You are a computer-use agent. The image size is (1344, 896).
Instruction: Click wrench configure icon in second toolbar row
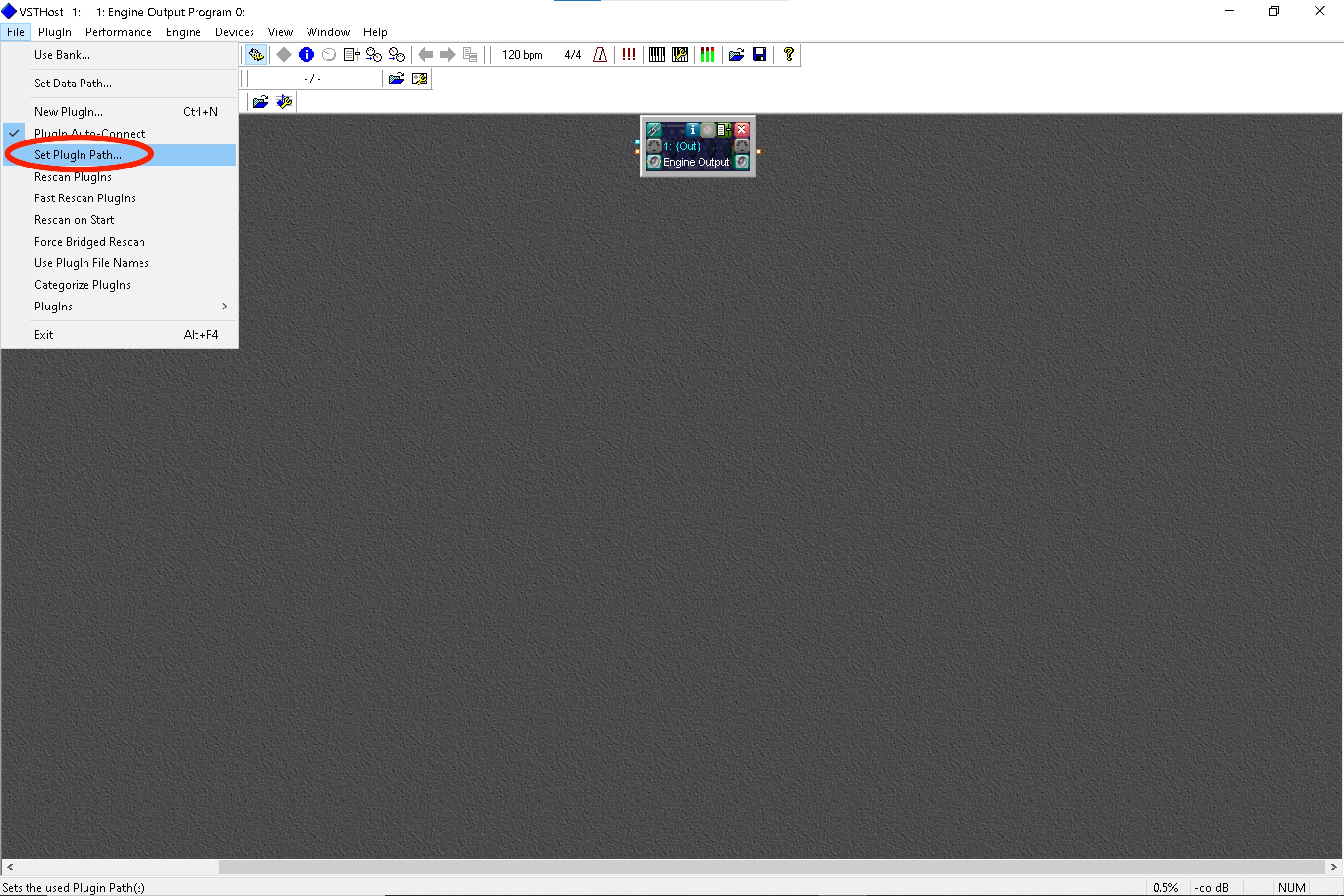(x=420, y=78)
